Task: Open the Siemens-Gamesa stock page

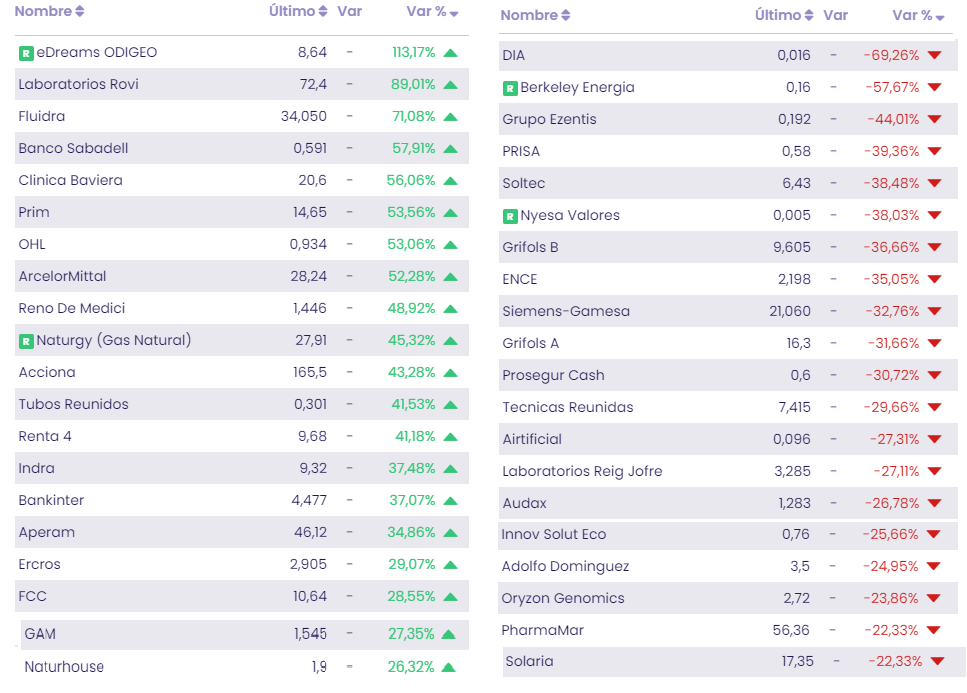Action: 566,312
